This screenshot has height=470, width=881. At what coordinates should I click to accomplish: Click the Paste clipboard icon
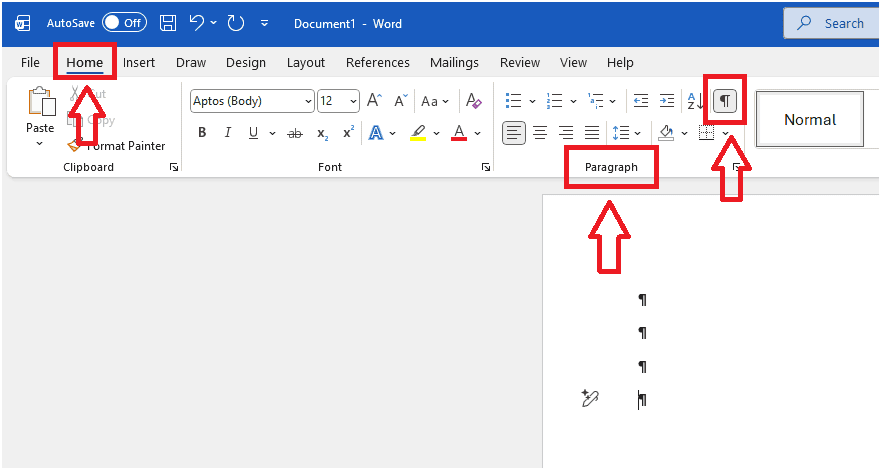click(41, 102)
